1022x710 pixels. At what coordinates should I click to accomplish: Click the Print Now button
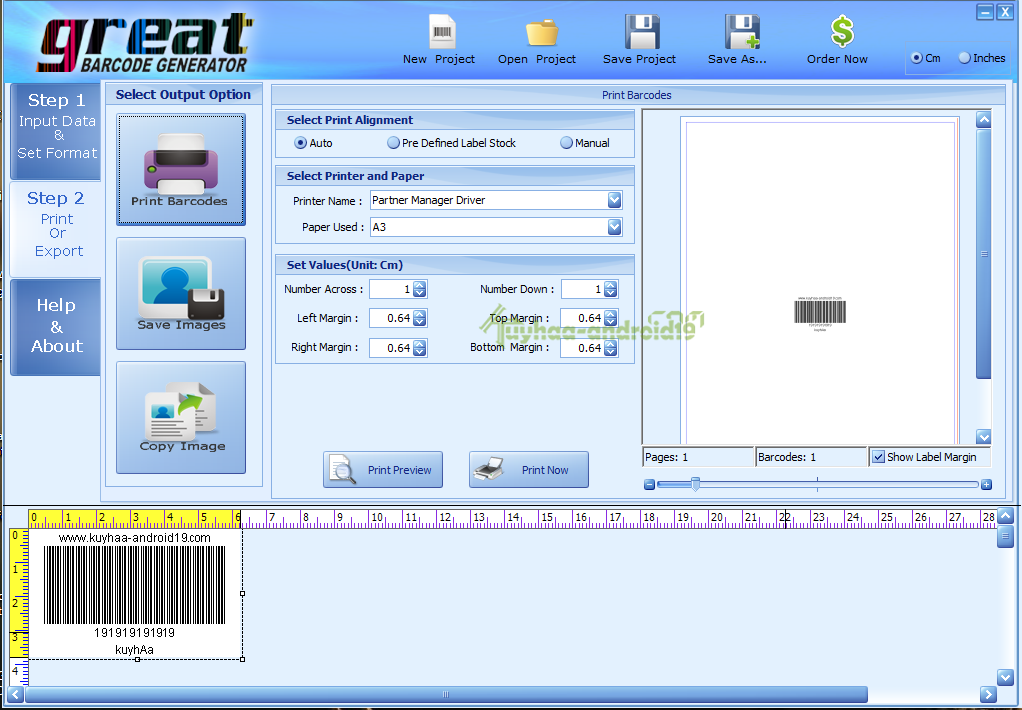coord(529,469)
